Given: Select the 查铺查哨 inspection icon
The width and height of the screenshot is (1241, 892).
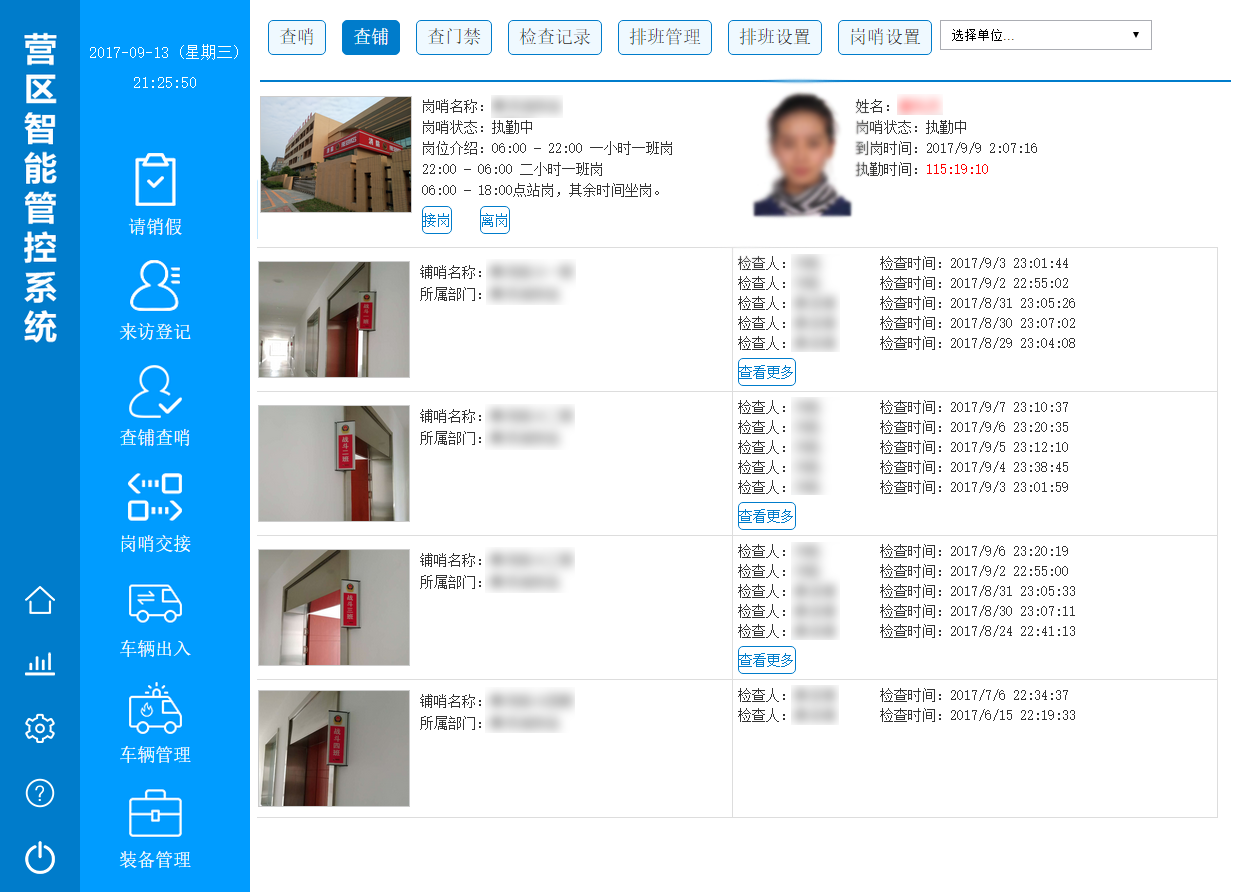Looking at the screenshot, I should [155, 392].
